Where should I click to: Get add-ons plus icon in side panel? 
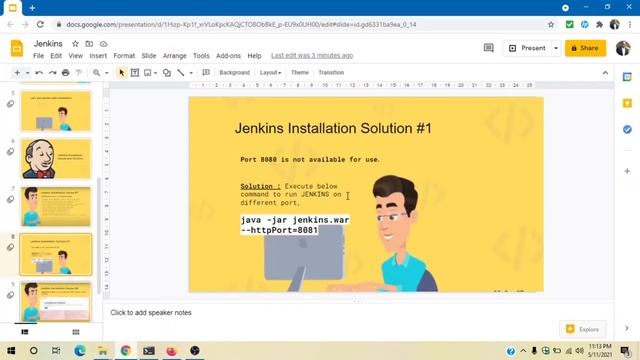coord(627,171)
